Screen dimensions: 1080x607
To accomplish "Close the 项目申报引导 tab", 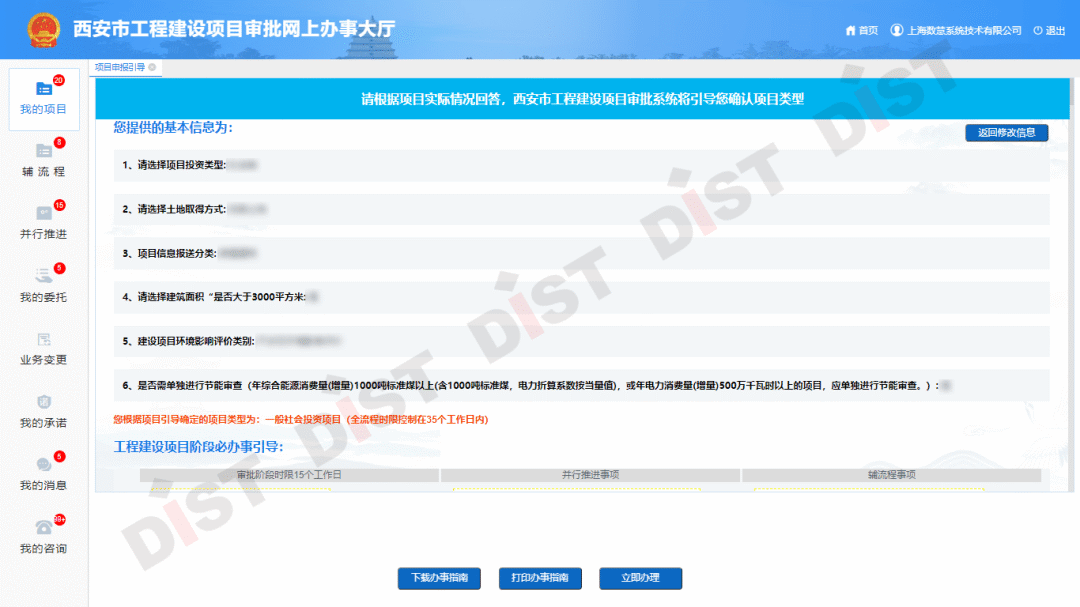I will (x=152, y=67).
